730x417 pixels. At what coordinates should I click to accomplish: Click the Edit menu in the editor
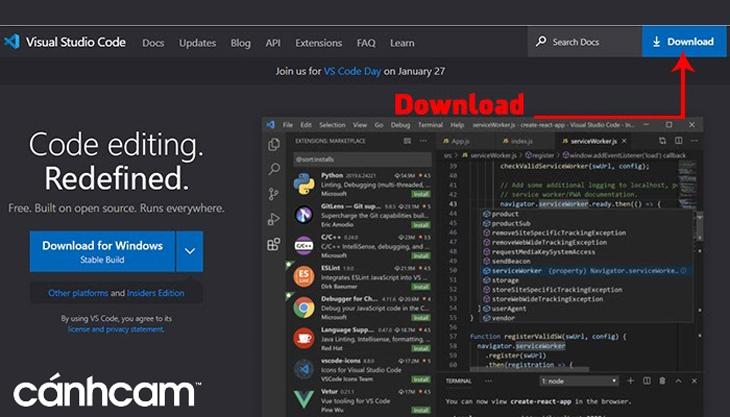click(x=306, y=125)
